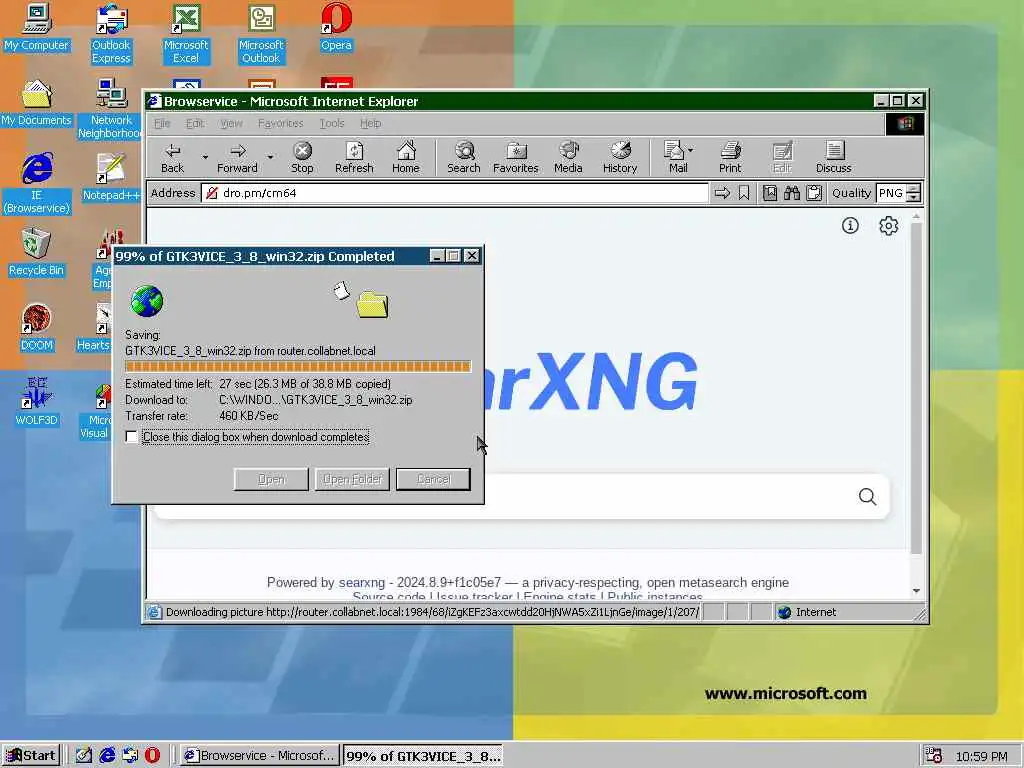This screenshot has height=768, width=1024.
Task: Switch to Browservice taskbar button
Action: 260,756
